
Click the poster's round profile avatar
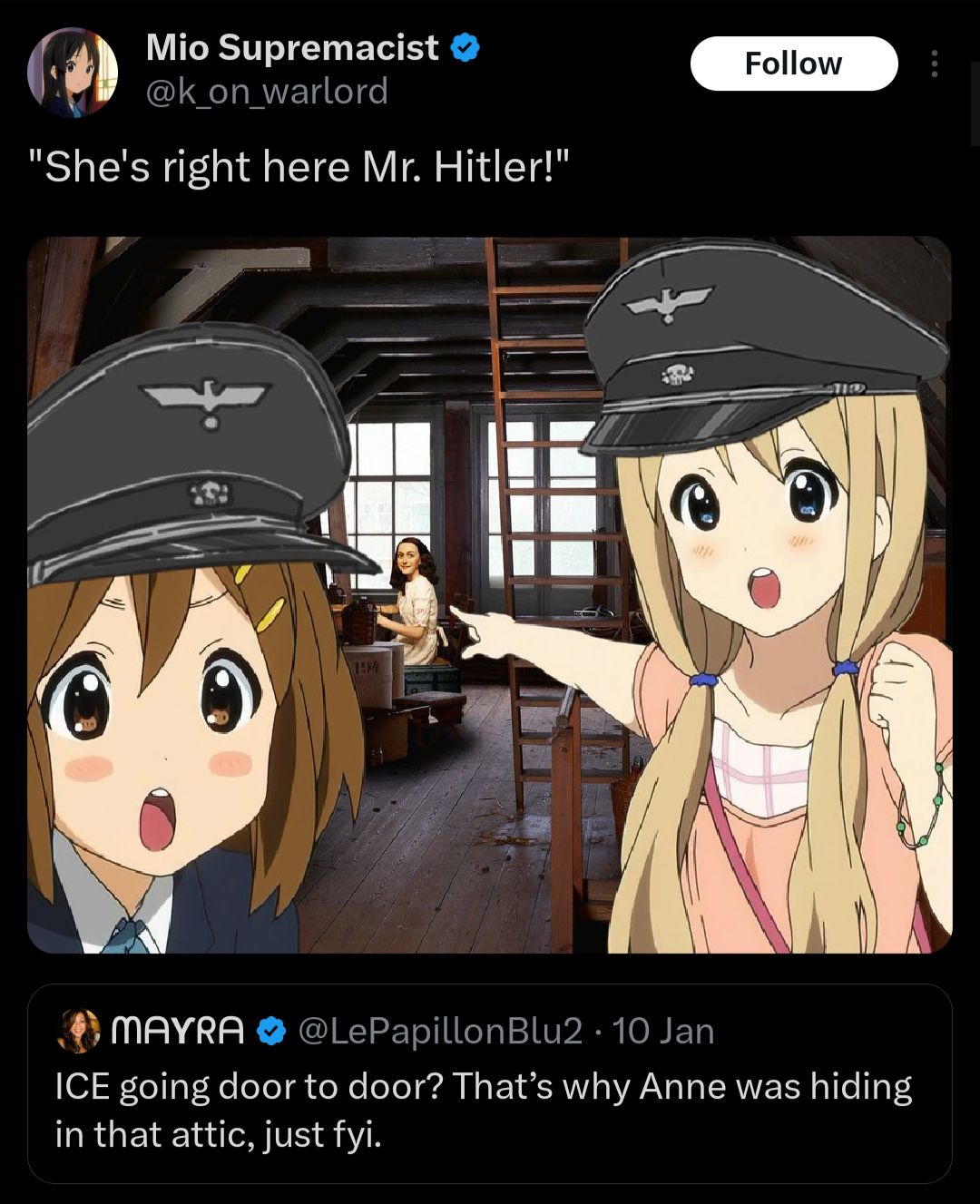click(73, 73)
